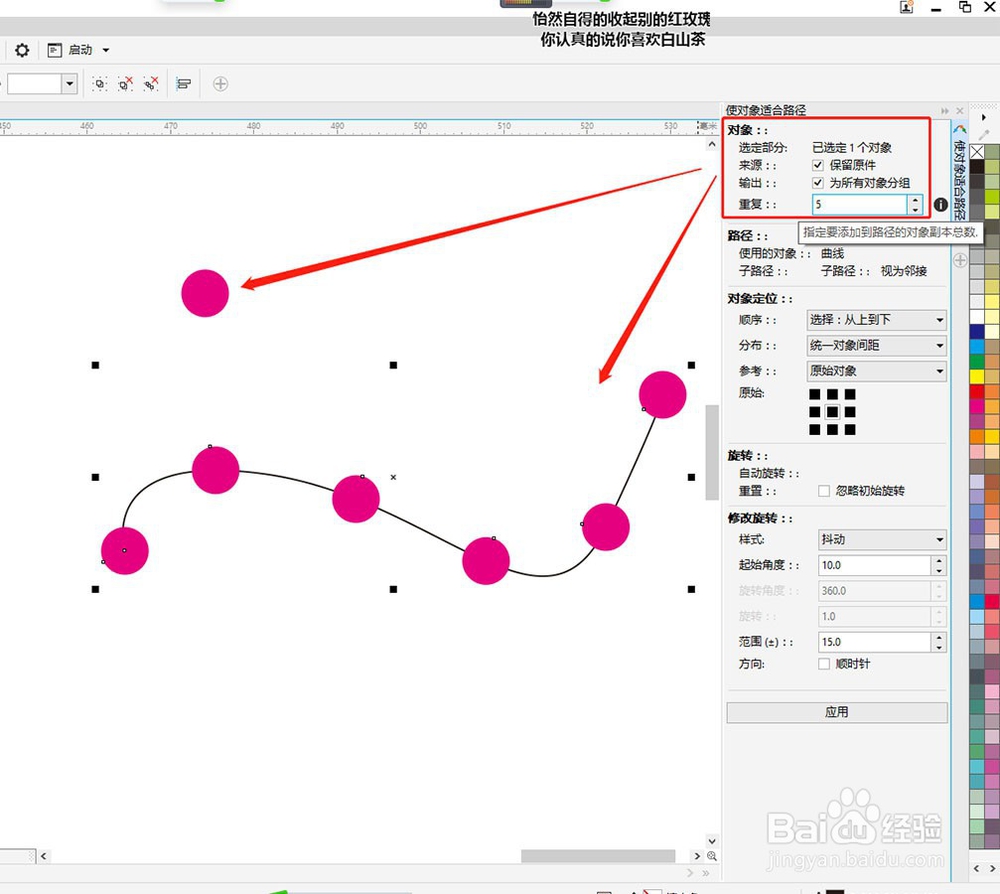1000x894 pixels.
Task: Toggle the 为所有对象分组 checkbox
Action: pos(818,183)
